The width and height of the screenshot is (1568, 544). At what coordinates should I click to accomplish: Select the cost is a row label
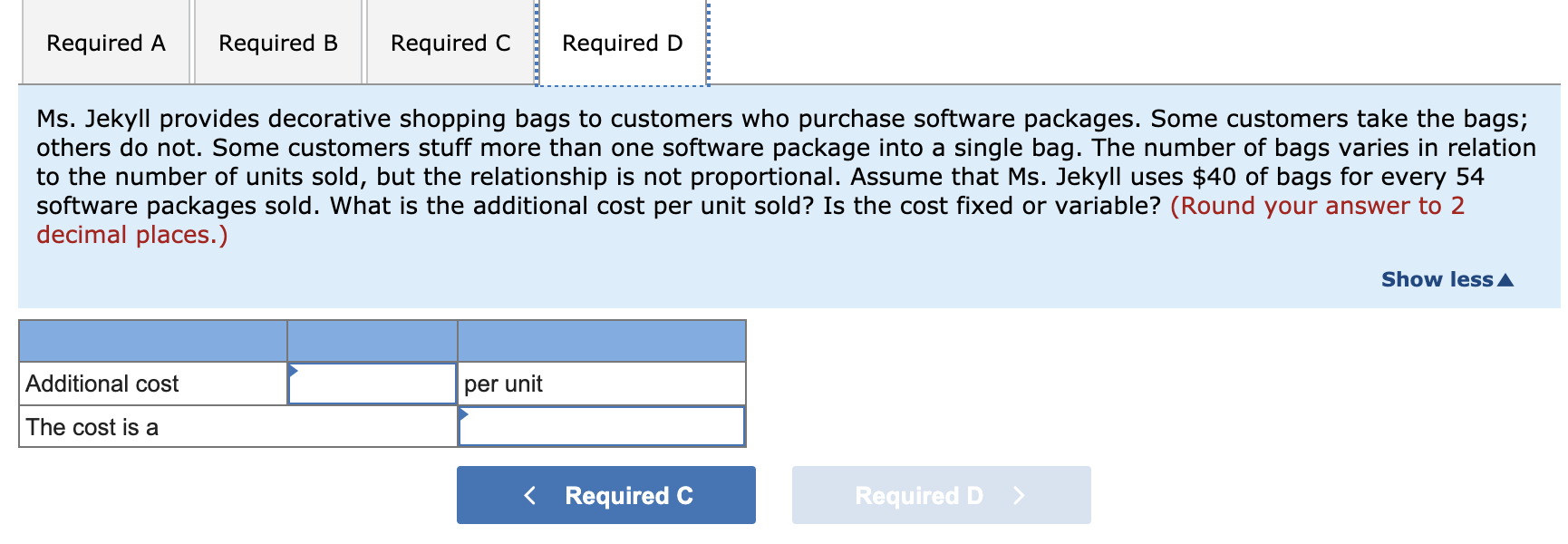pos(92,426)
